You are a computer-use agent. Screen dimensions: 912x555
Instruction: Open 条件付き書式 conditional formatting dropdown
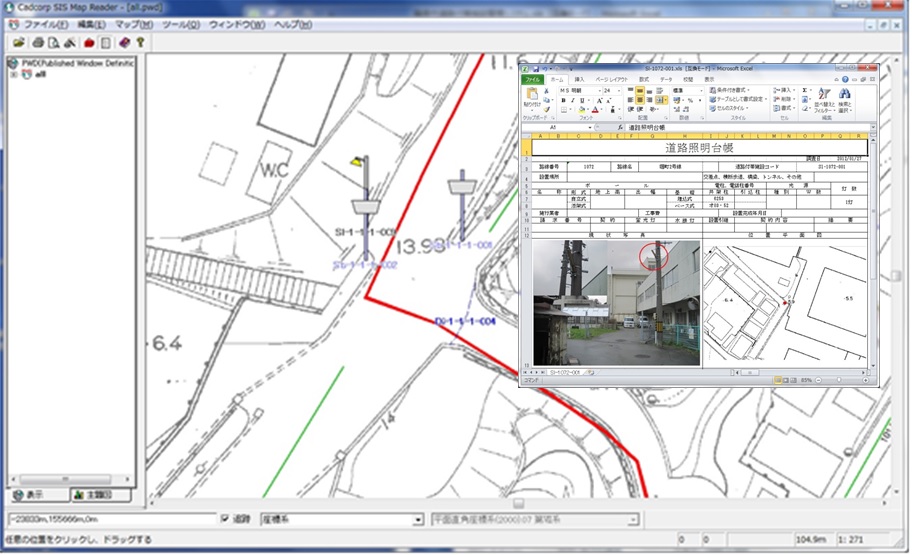[x=730, y=90]
